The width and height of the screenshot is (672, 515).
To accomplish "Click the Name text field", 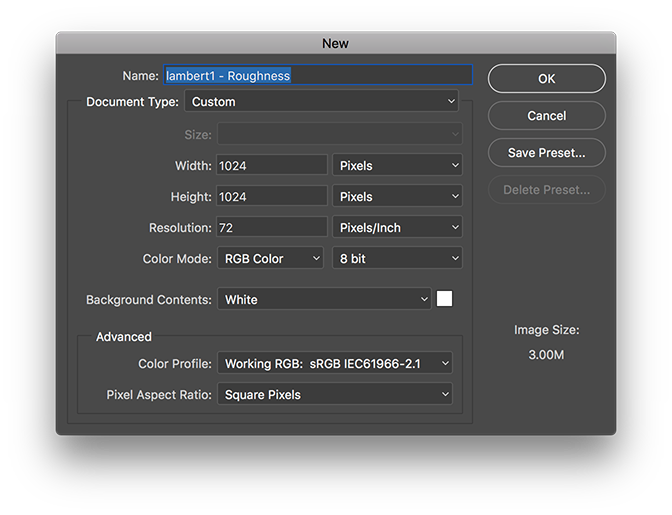I will click(x=317, y=76).
